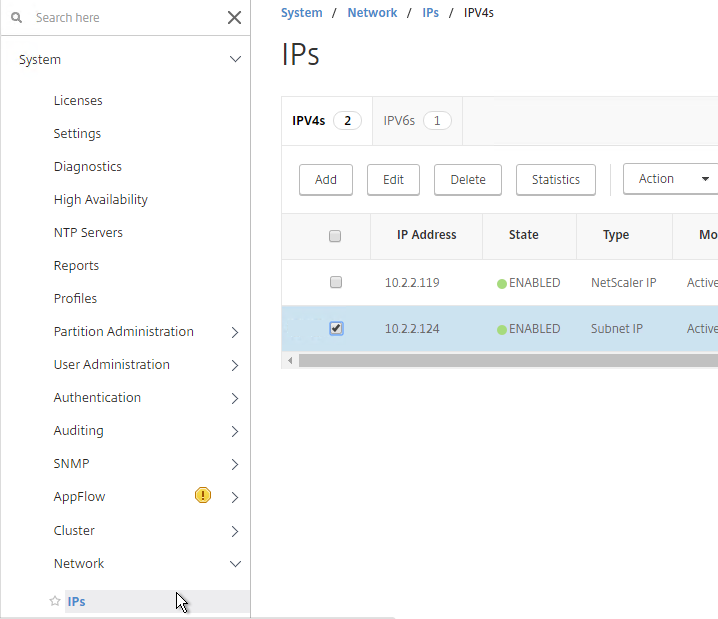Clear the search with the X icon
Viewport: 718px width, 619px height.
coord(234,18)
